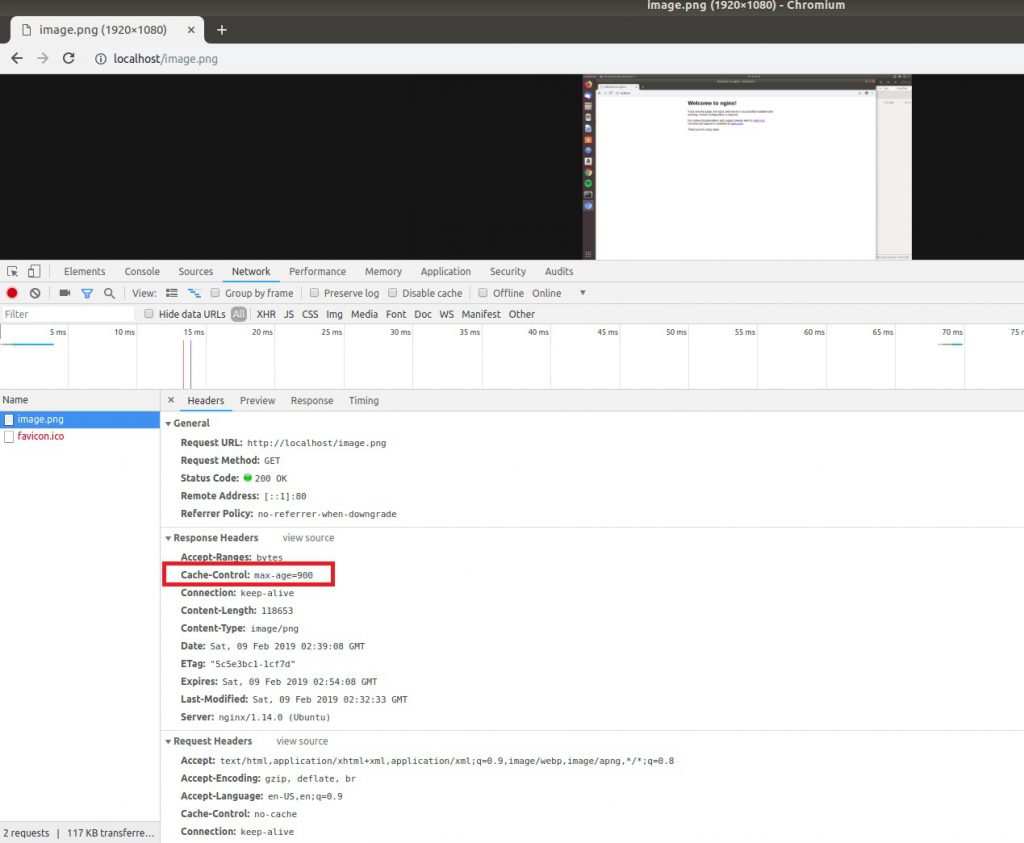Check the Disable cache option
The image size is (1024, 843).
pyautogui.click(x=392, y=293)
